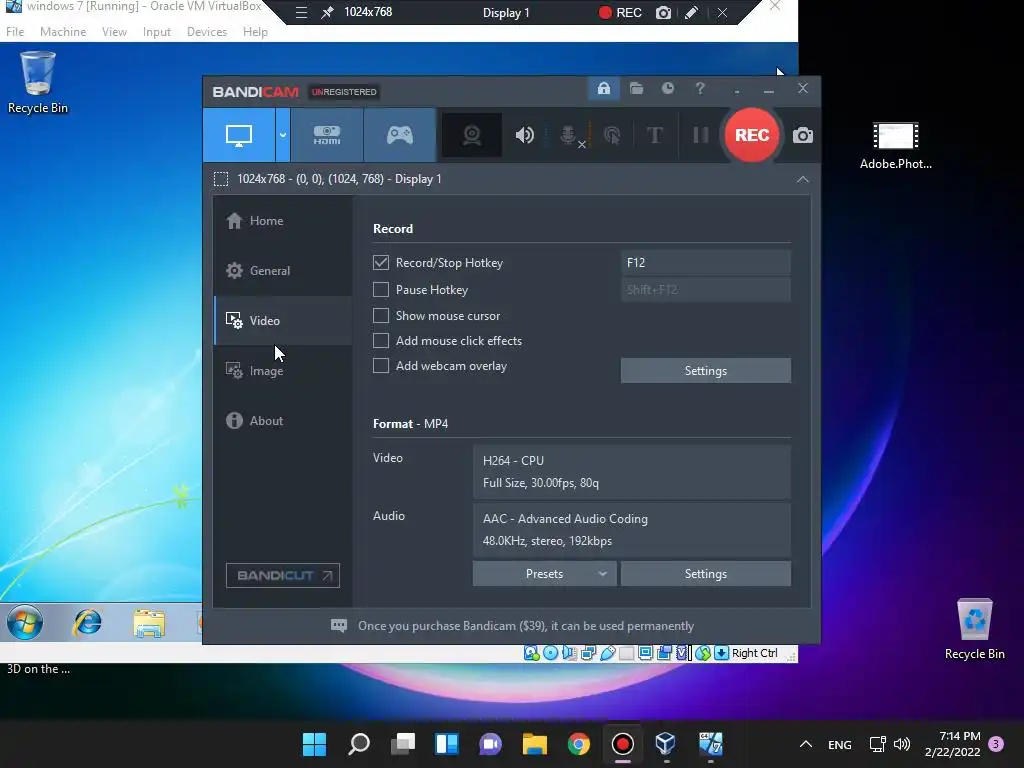Click the Bandicut link button

coord(283,575)
